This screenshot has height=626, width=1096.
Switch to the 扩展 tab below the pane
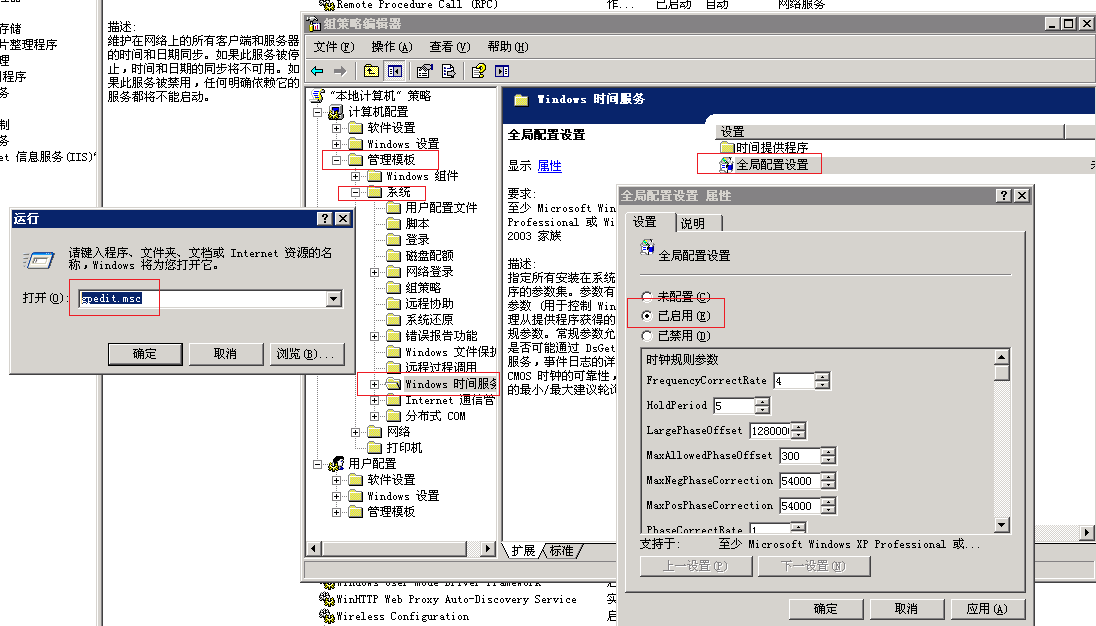523,551
